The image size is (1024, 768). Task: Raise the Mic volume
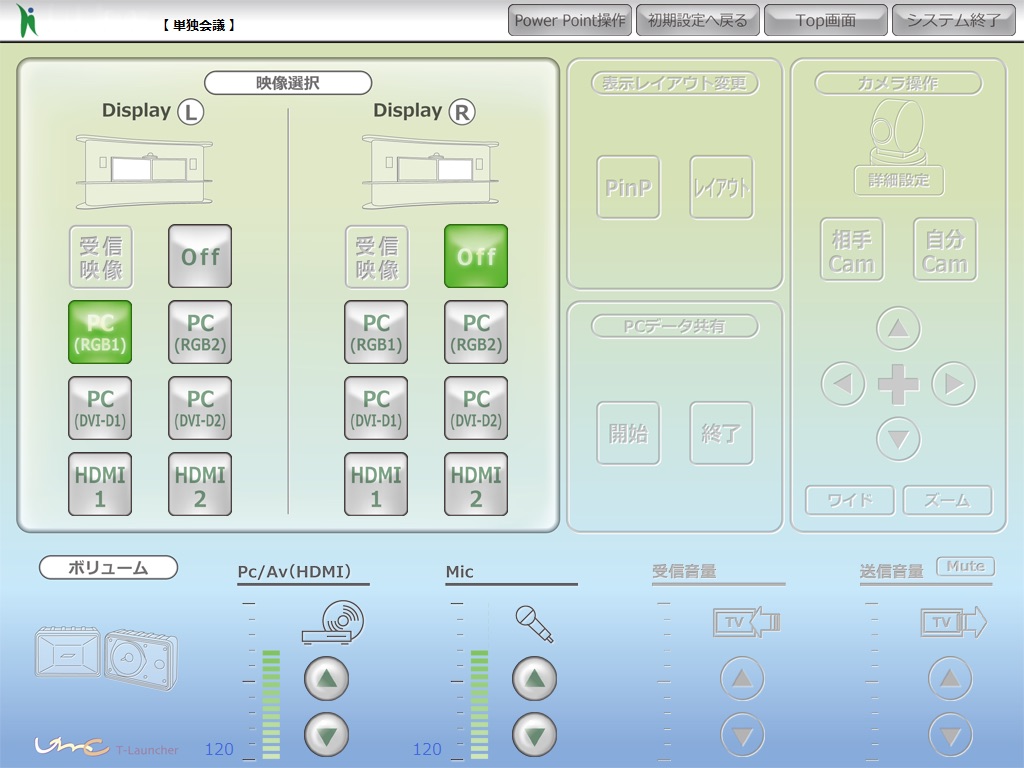534,680
